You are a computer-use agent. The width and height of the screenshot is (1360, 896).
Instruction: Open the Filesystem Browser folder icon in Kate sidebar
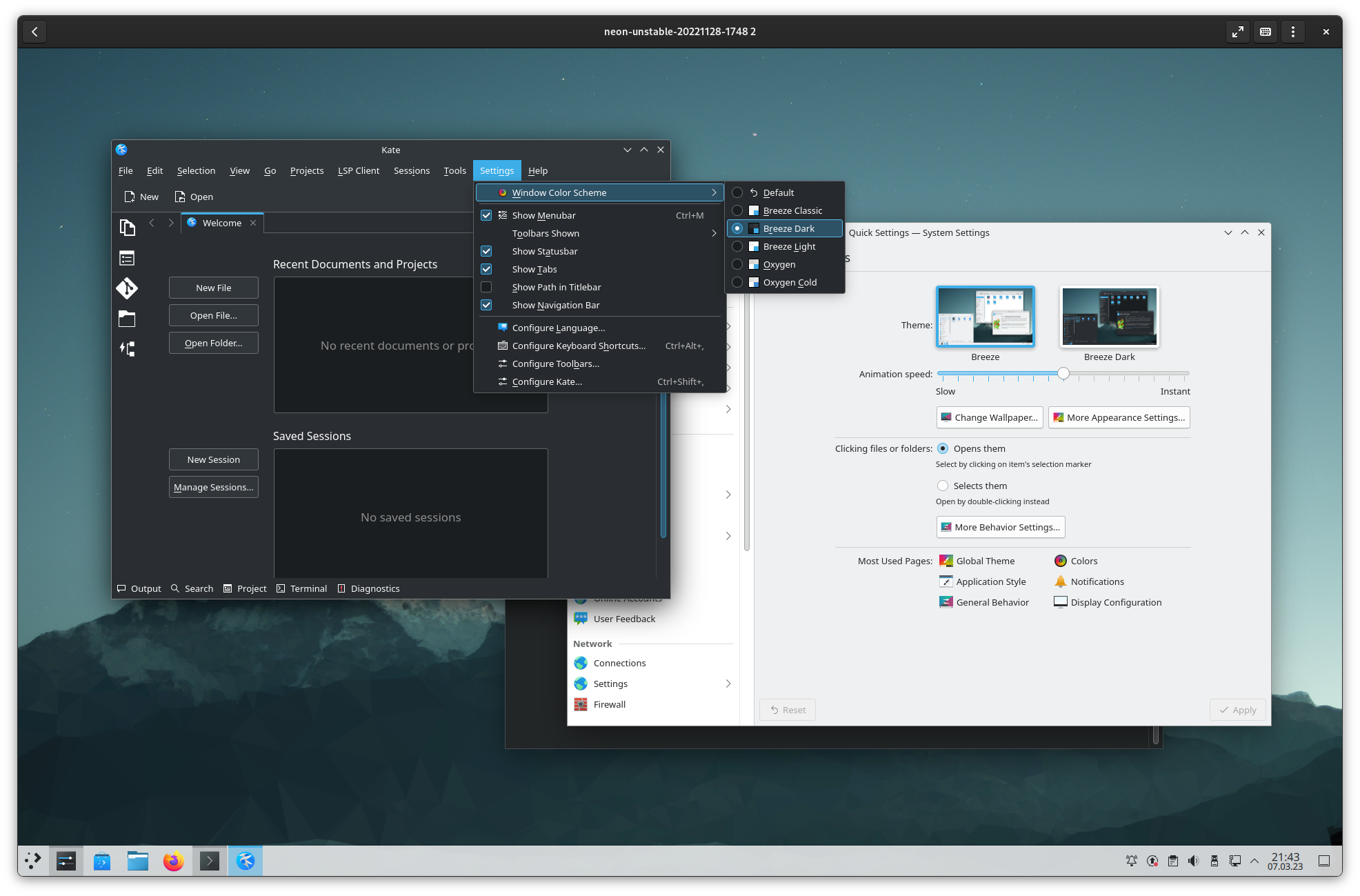[x=127, y=319]
